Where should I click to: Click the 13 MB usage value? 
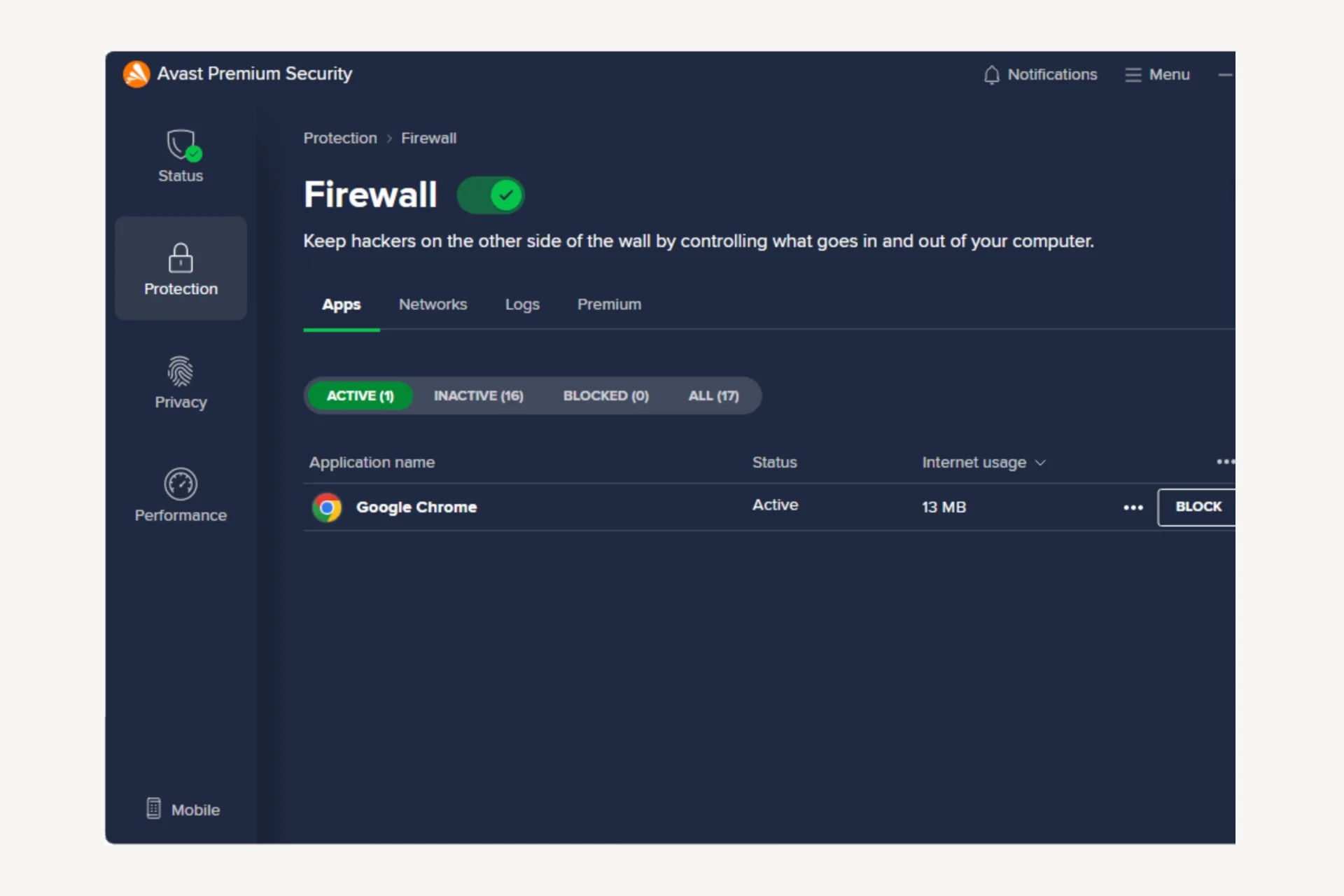tap(944, 507)
